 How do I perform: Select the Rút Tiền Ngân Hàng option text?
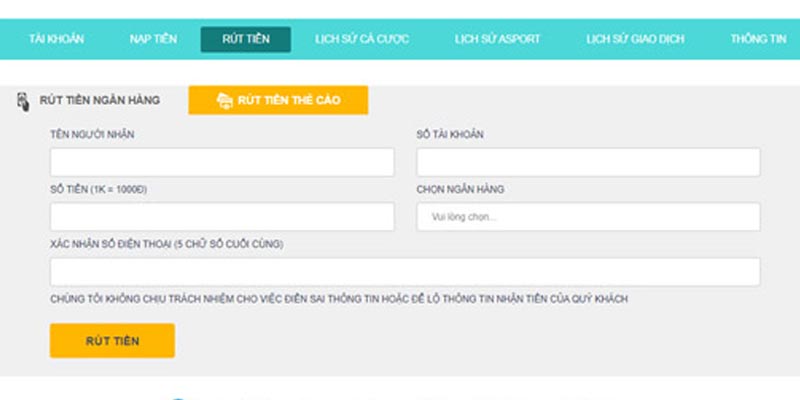point(99,100)
